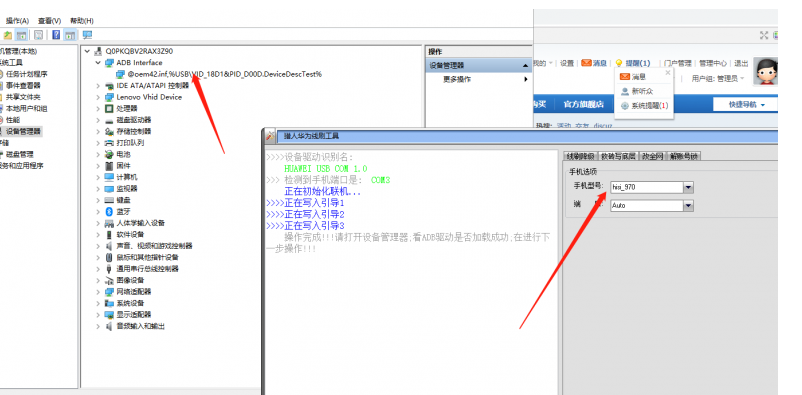Expand the 系统设备 system devices node
The height and width of the screenshot is (395, 802).
pos(98,303)
